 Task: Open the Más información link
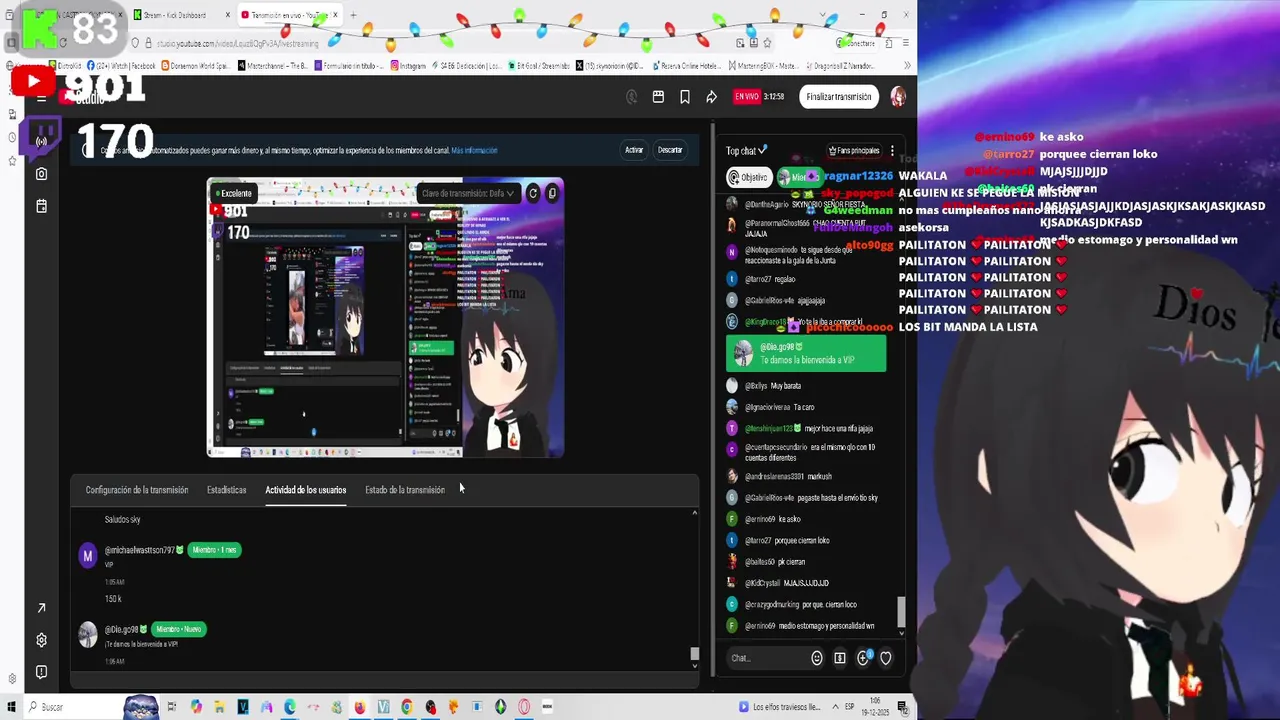tap(474, 150)
